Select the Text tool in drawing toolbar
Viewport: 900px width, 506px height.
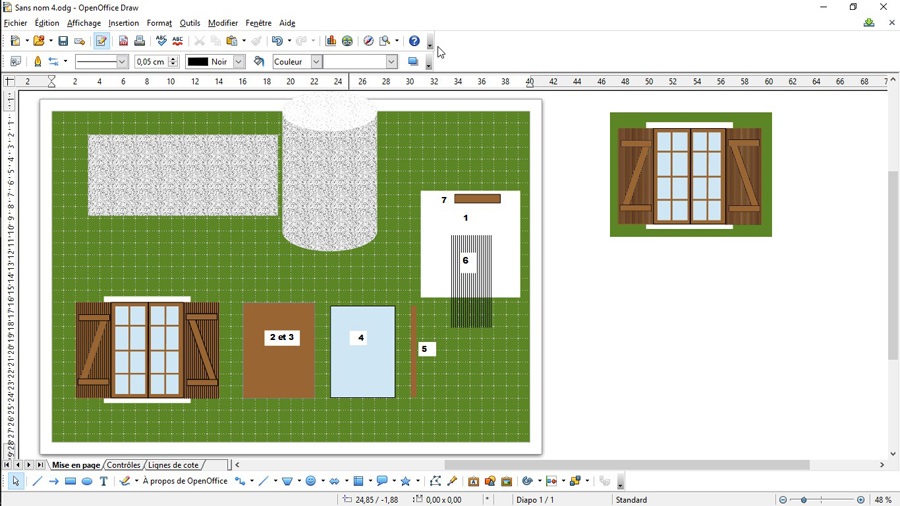[103, 481]
